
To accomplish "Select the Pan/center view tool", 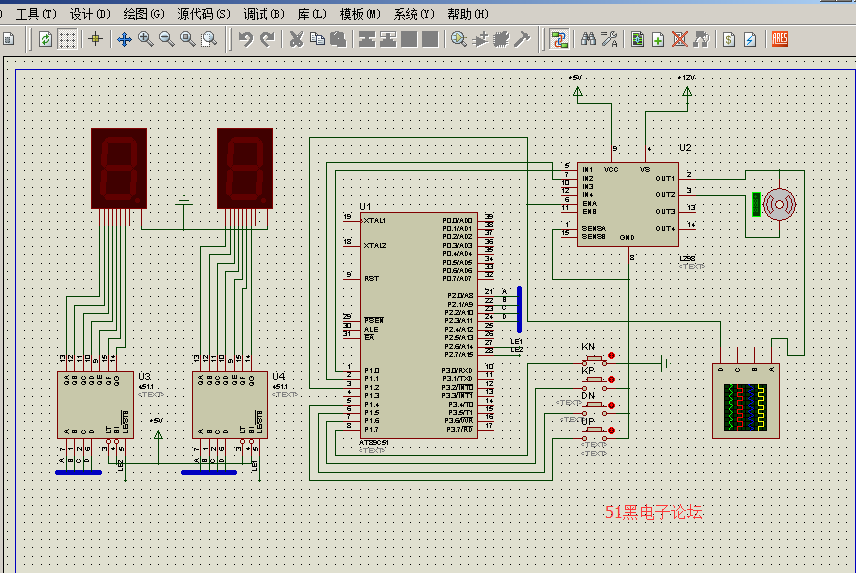I will [125, 39].
